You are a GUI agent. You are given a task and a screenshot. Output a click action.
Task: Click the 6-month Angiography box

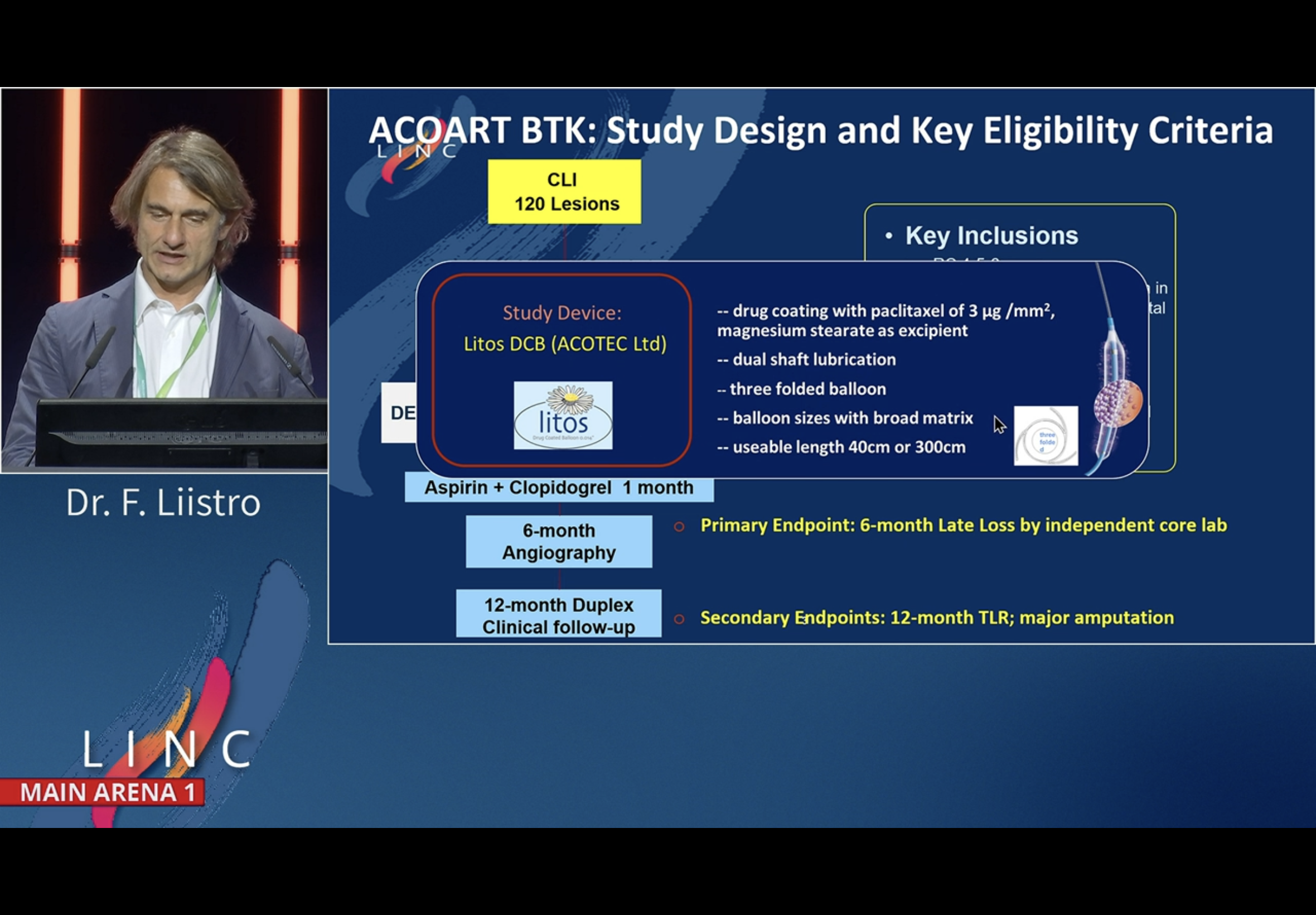pyautogui.click(x=559, y=541)
